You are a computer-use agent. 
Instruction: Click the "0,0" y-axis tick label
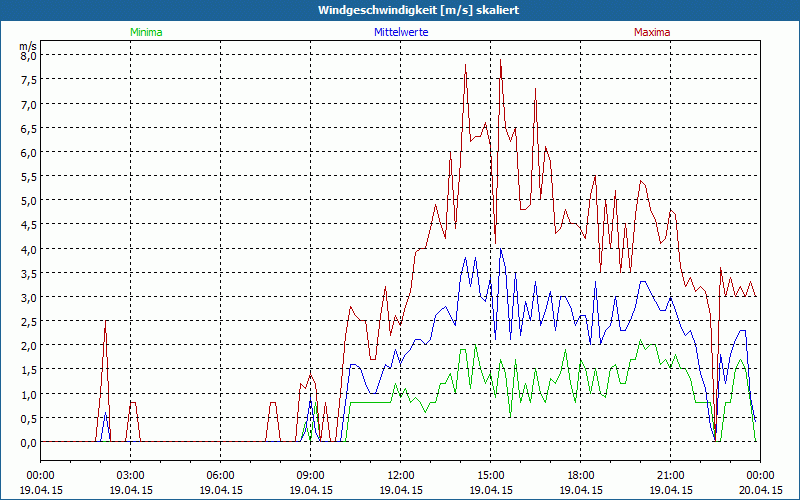[x=29, y=442]
